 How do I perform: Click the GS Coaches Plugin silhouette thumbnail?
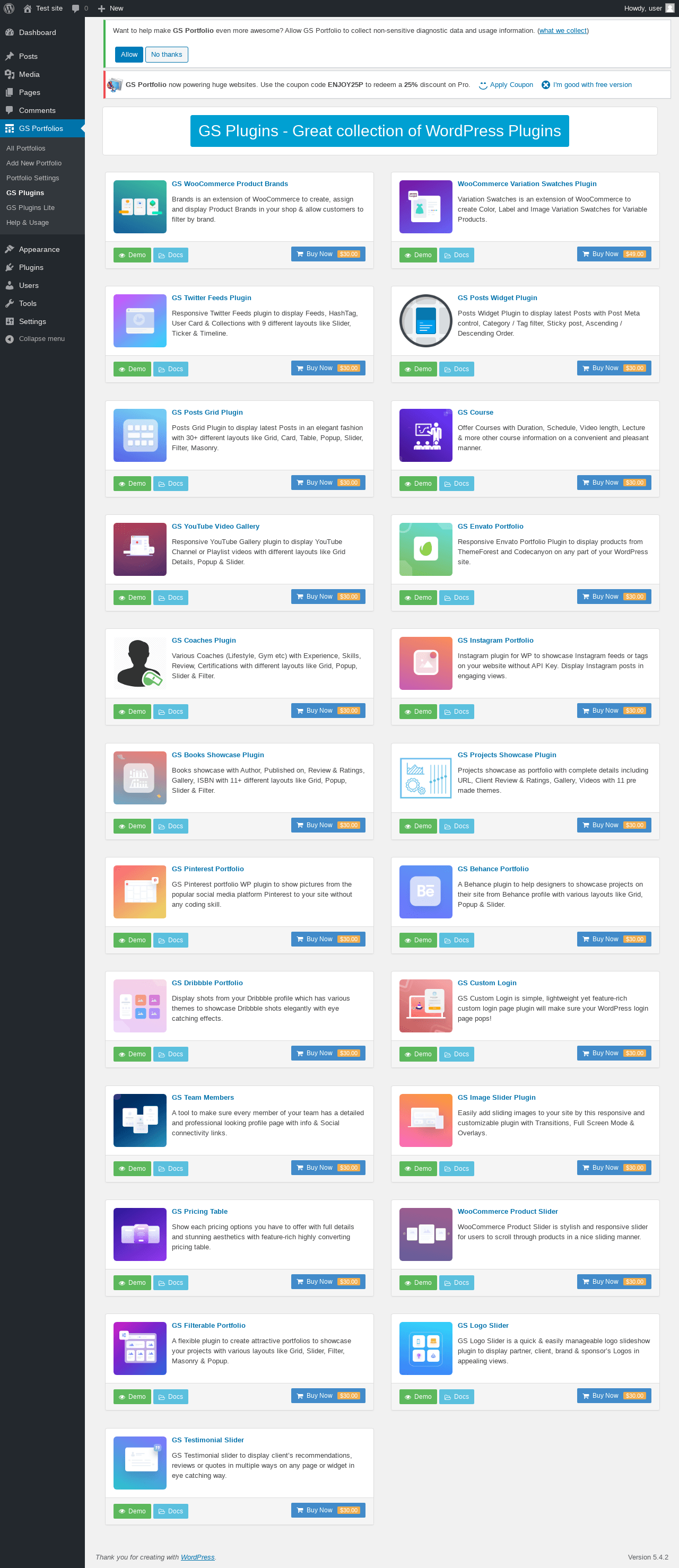pos(140,663)
